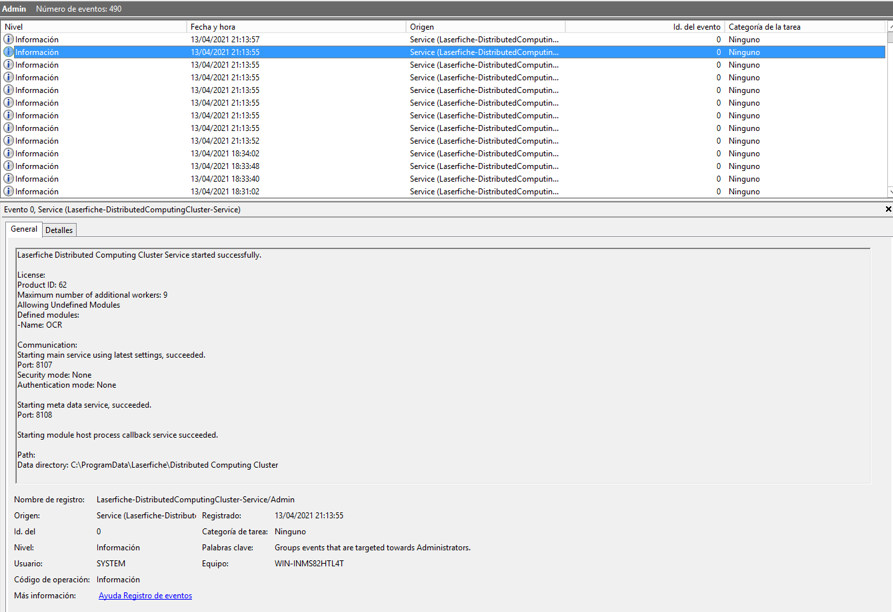Viewport: 893px width, 612px height.
Task: Click the Ninguno cell of the 18:31:02 event
Action: [744, 191]
